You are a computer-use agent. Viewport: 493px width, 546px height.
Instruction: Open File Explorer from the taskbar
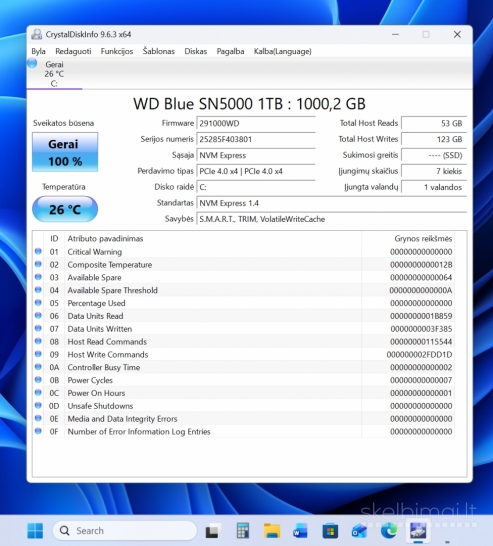click(272, 531)
